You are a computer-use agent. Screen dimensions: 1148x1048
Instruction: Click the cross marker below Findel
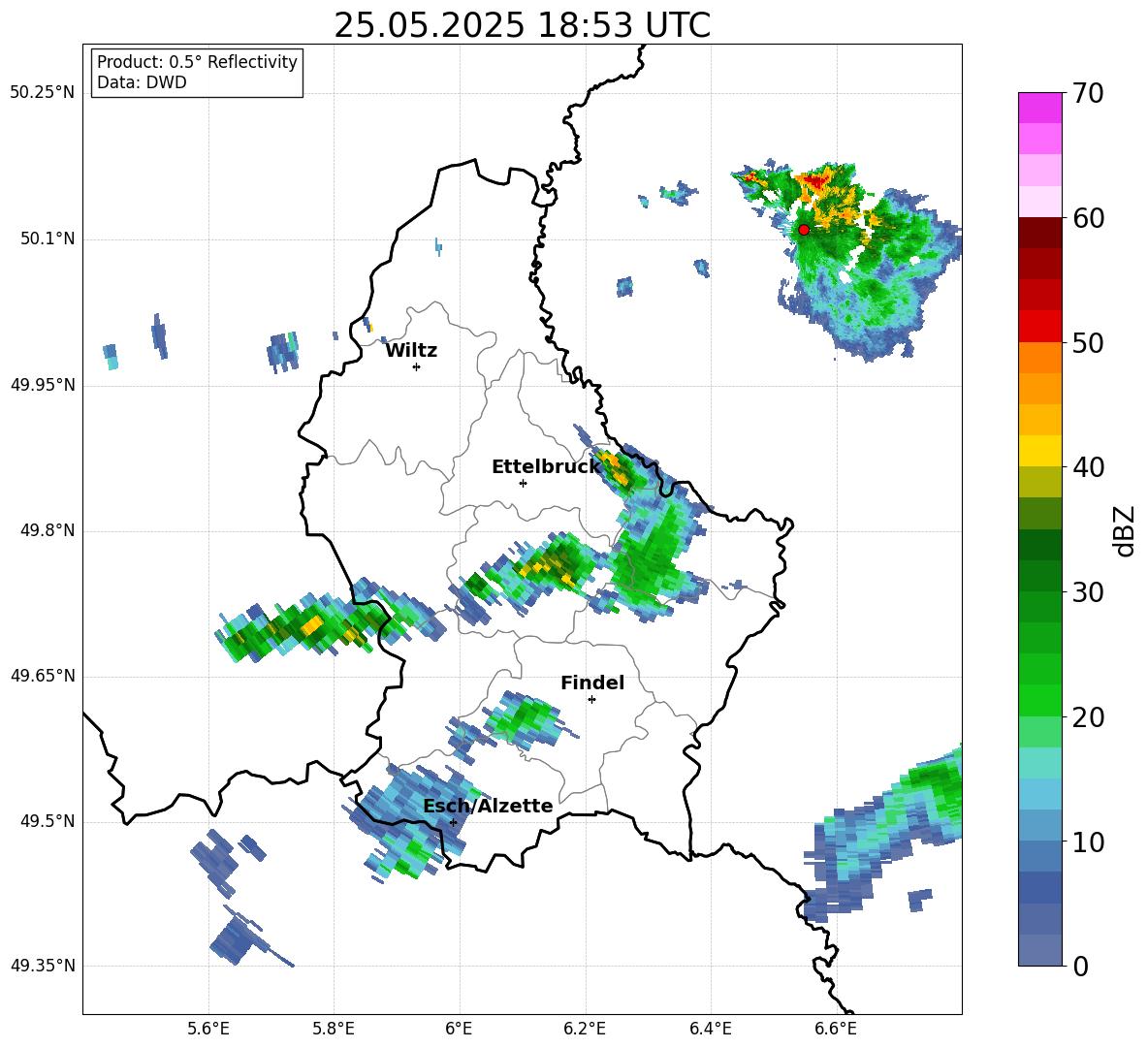click(x=591, y=700)
